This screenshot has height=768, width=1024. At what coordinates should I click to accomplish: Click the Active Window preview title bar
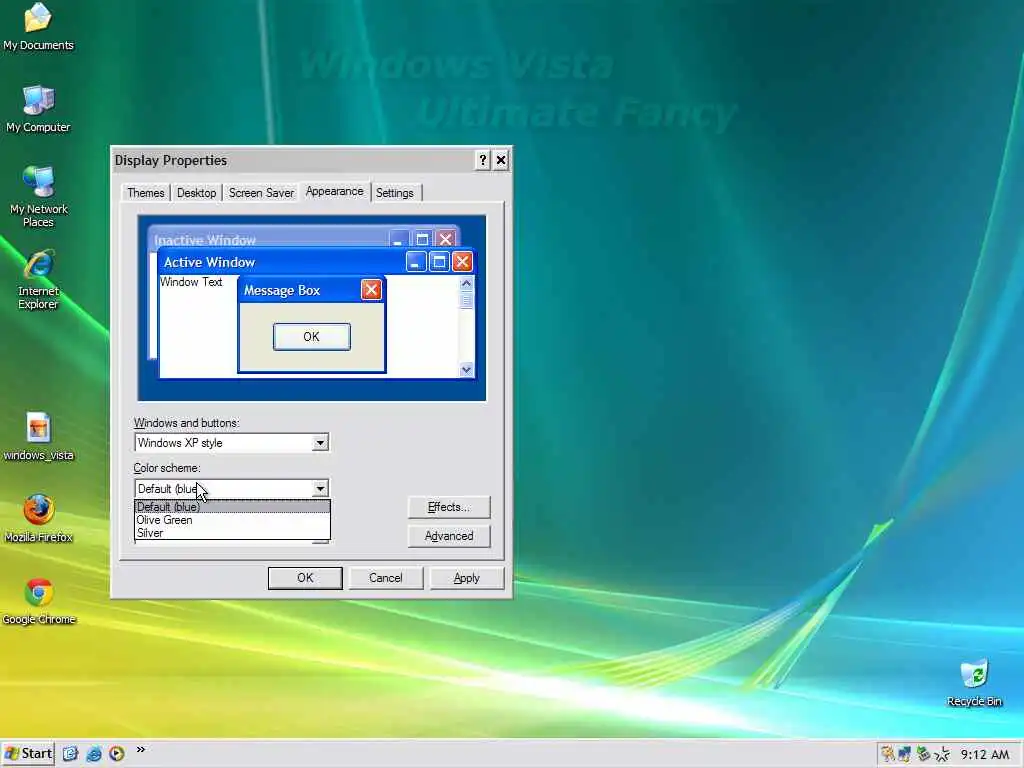coord(317,262)
